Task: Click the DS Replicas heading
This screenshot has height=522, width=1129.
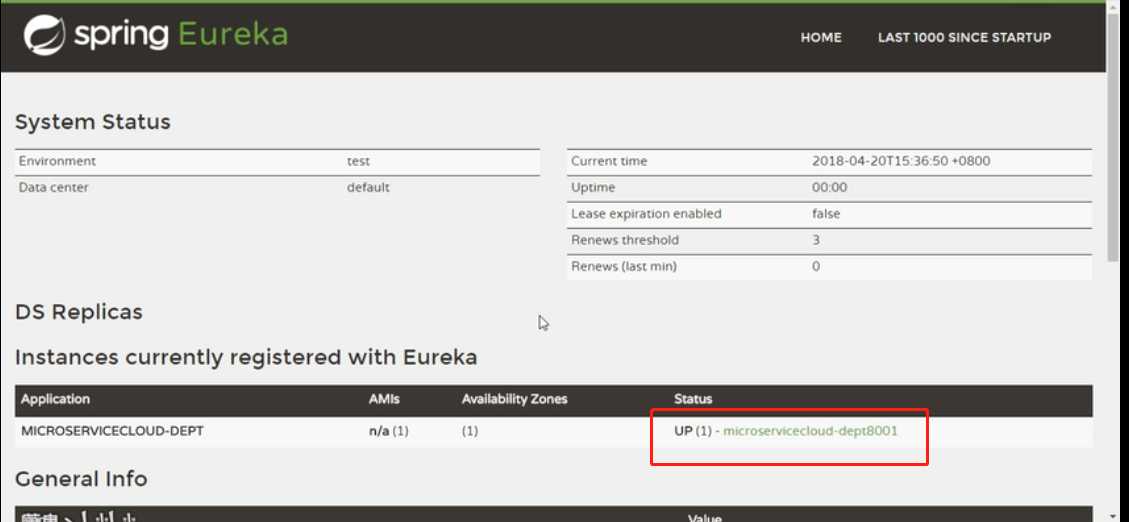Action: click(x=78, y=312)
